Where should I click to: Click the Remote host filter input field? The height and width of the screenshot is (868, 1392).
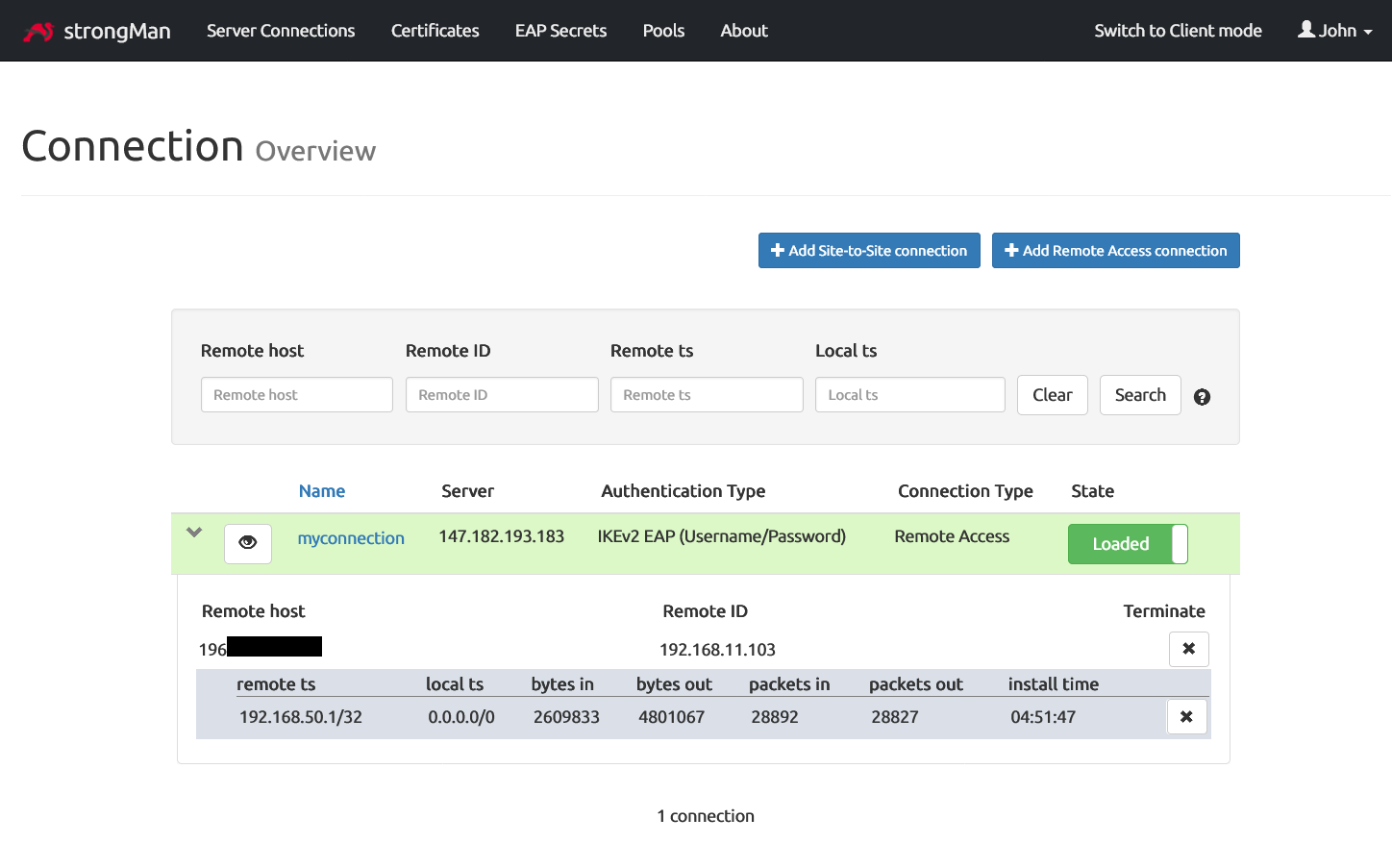pos(296,394)
